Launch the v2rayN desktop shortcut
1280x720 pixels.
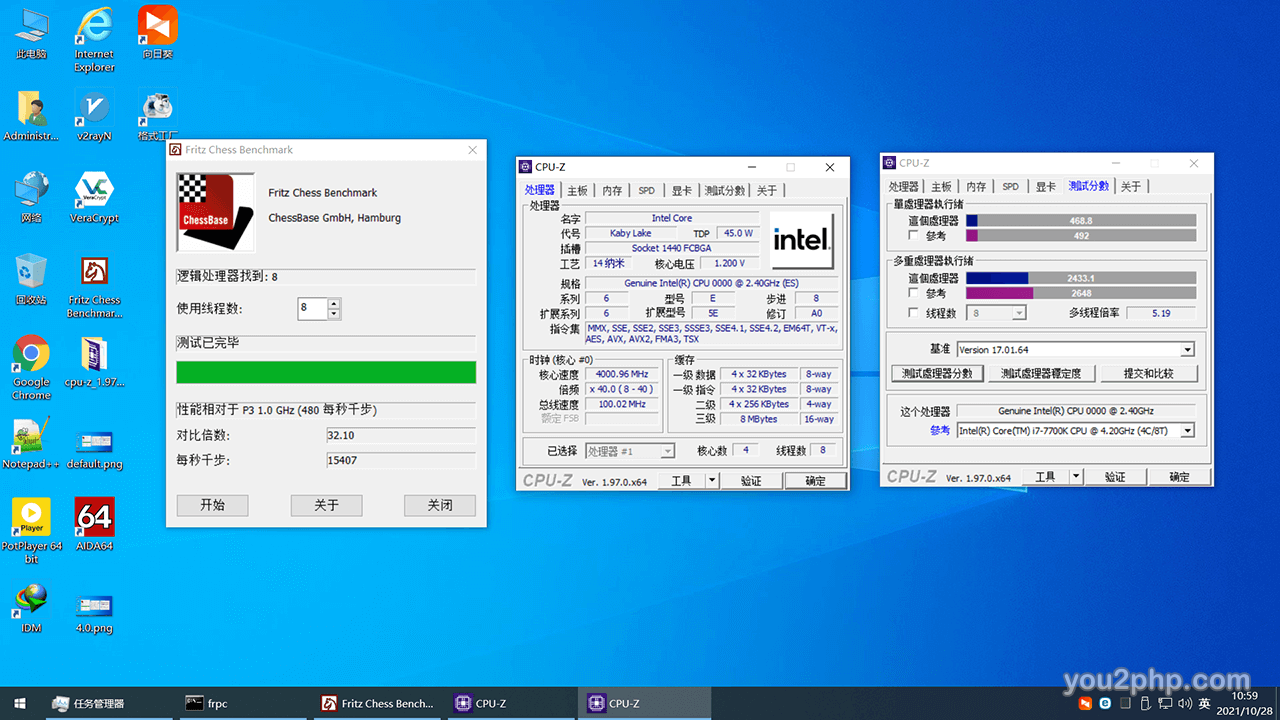pos(94,115)
